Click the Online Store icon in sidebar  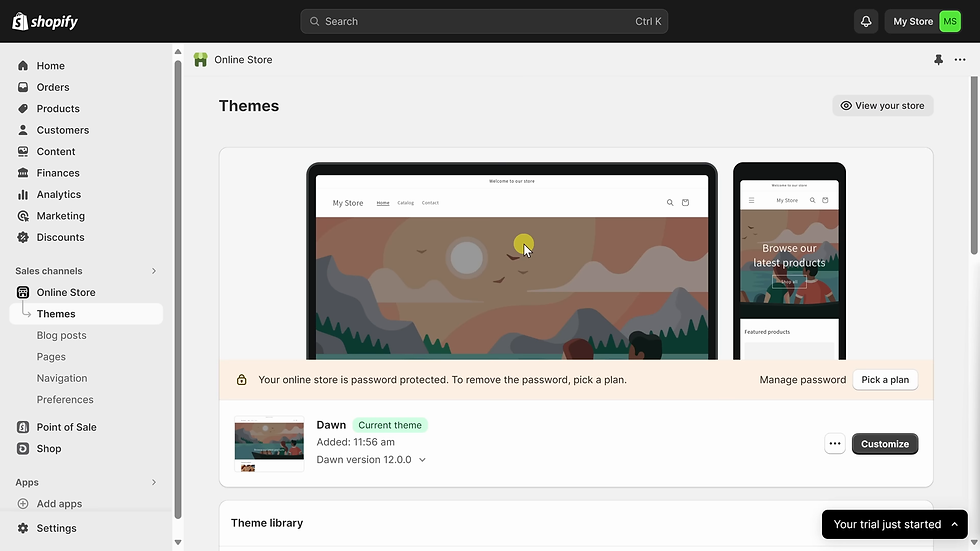click(23, 292)
